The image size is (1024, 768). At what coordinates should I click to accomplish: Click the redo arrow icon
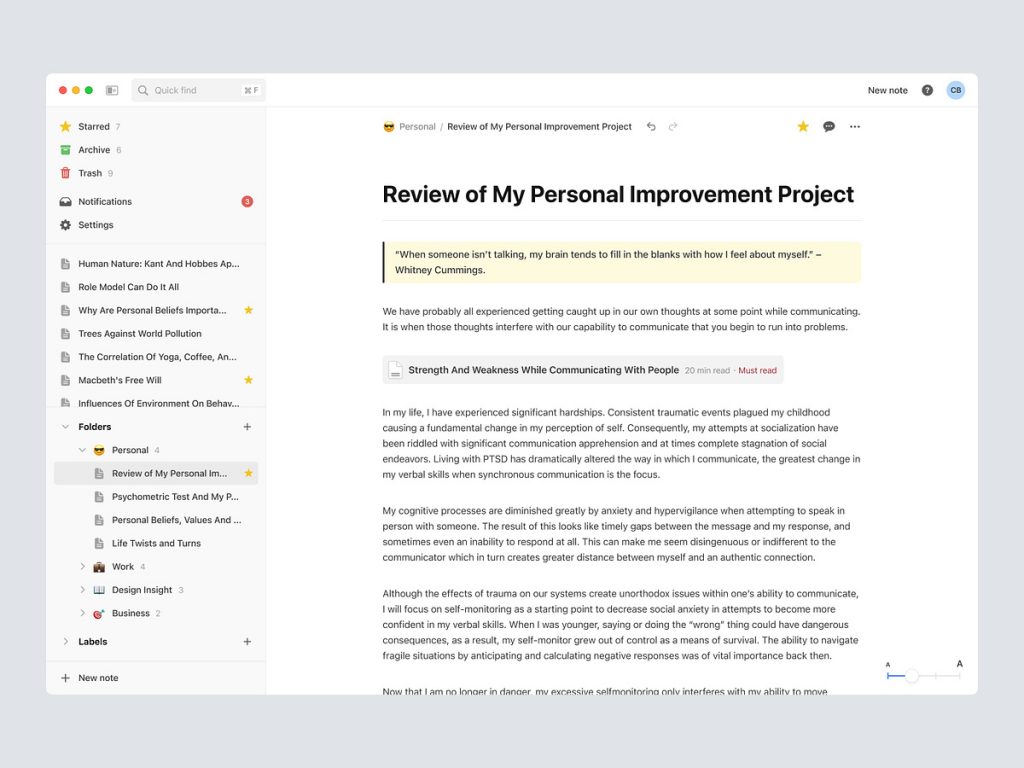673,127
